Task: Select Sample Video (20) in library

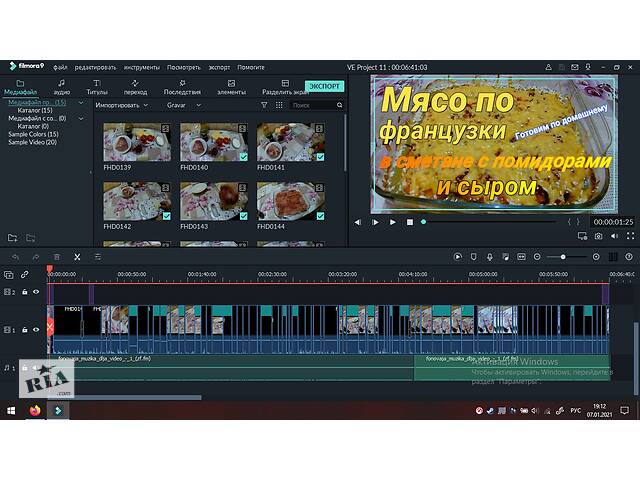Action: [x=32, y=142]
